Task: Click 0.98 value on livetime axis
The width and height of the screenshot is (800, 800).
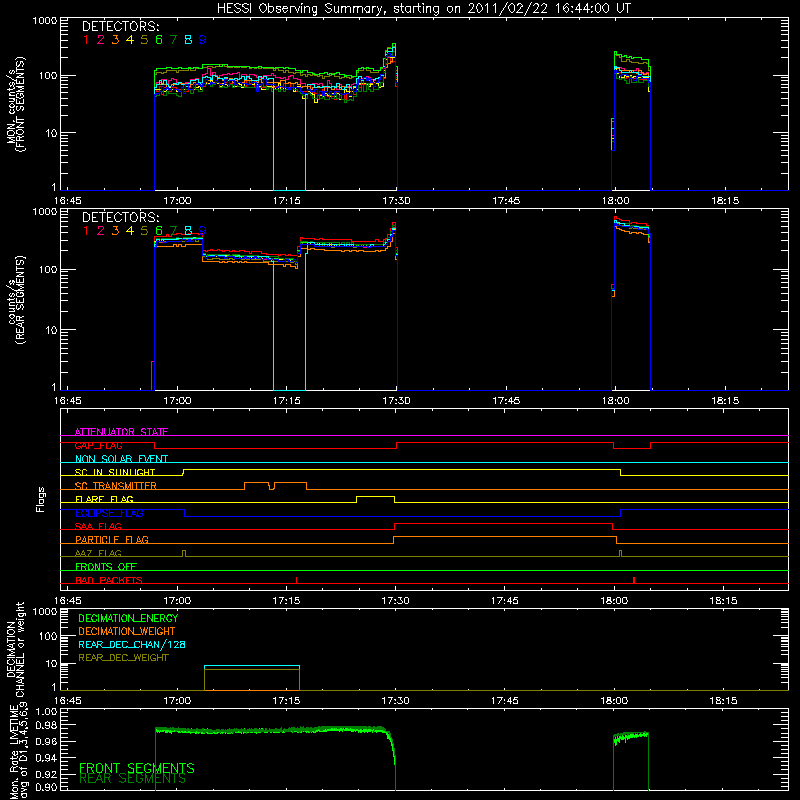Action: click(46, 725)
